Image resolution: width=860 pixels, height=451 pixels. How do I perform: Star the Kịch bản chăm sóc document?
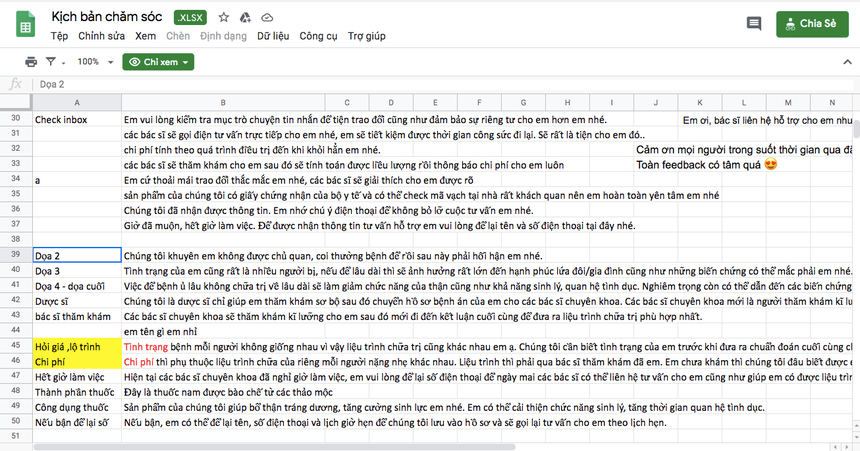(x=223, y=17)
